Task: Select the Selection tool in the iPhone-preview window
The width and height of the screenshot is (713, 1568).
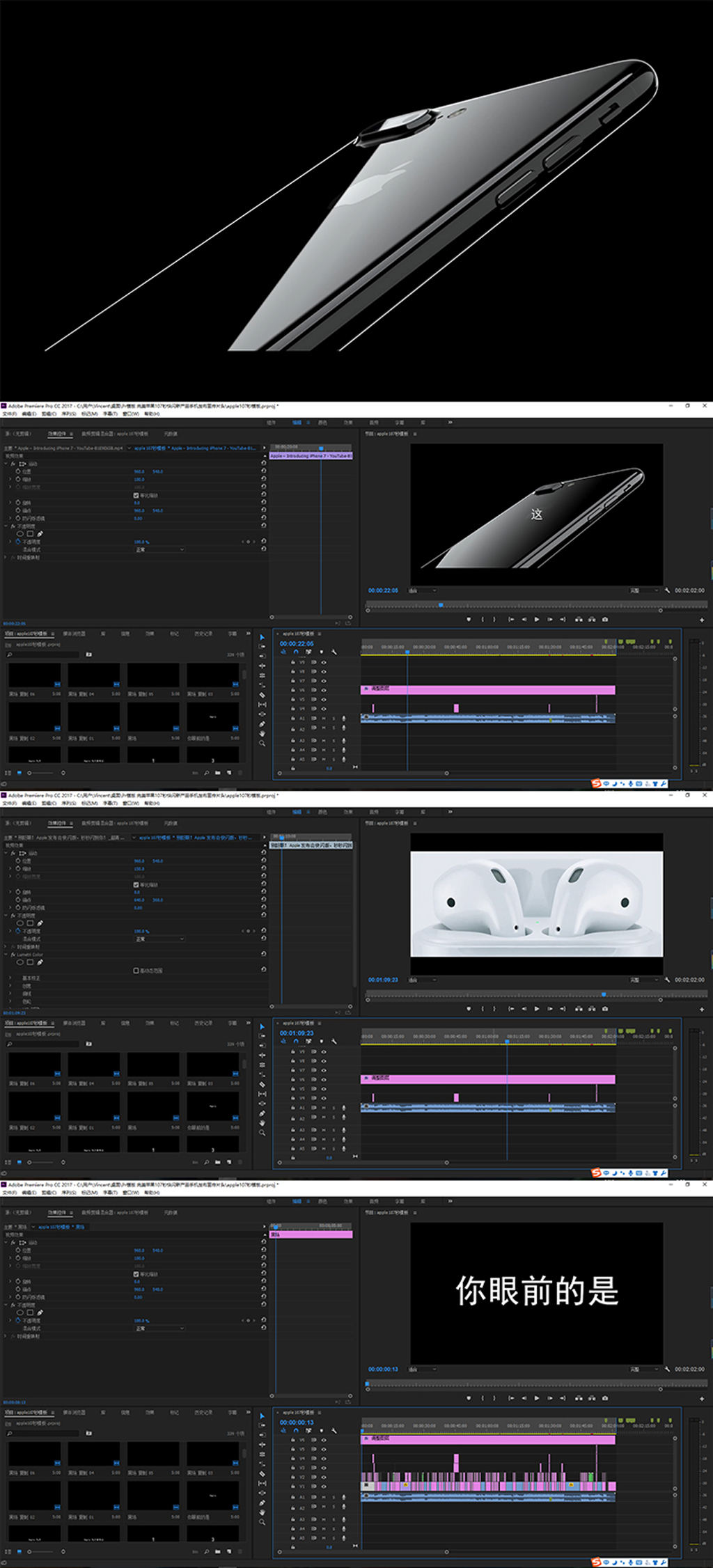Action: [x=262, y=637]
